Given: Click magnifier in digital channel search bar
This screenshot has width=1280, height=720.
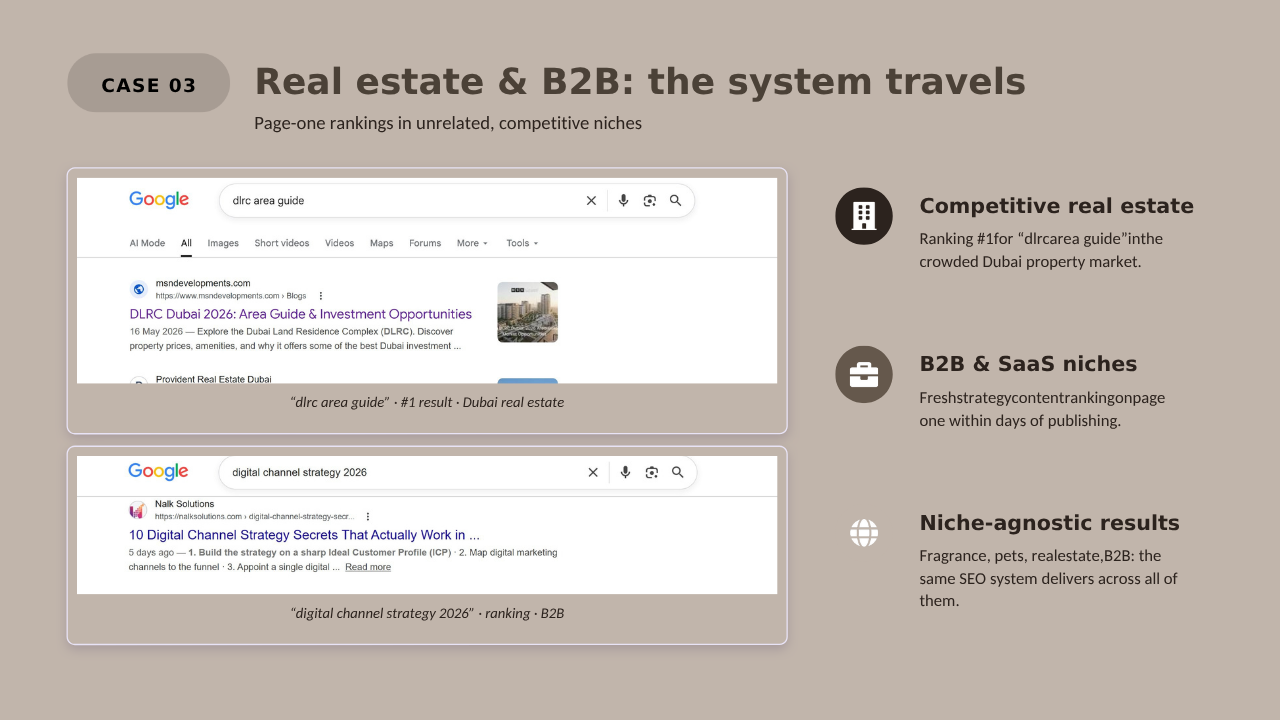Looking at the screenshot, I should [x=678, y=472].
